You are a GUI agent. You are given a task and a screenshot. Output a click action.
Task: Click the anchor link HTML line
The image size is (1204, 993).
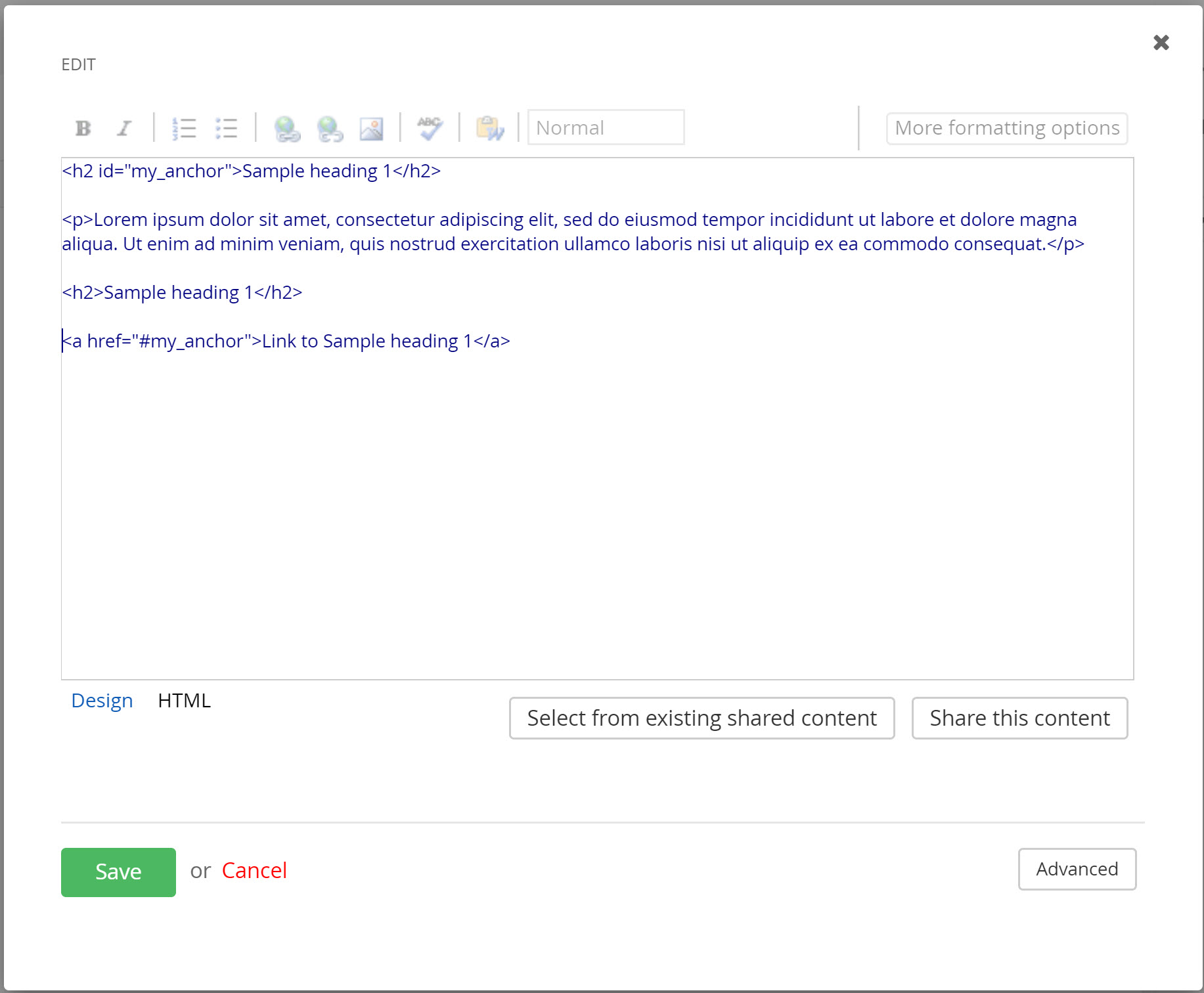(x=286, y=341)
